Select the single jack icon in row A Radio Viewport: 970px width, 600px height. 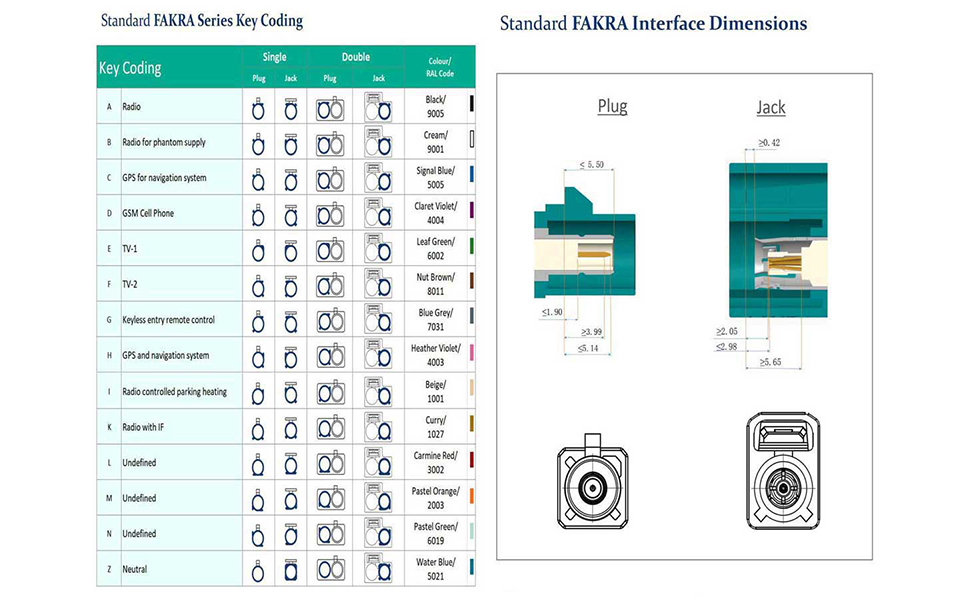point(291,109)
